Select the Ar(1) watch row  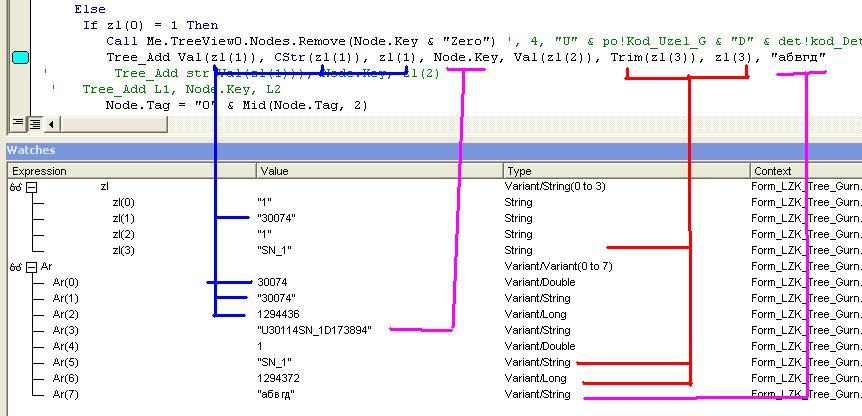coord(434,298)
